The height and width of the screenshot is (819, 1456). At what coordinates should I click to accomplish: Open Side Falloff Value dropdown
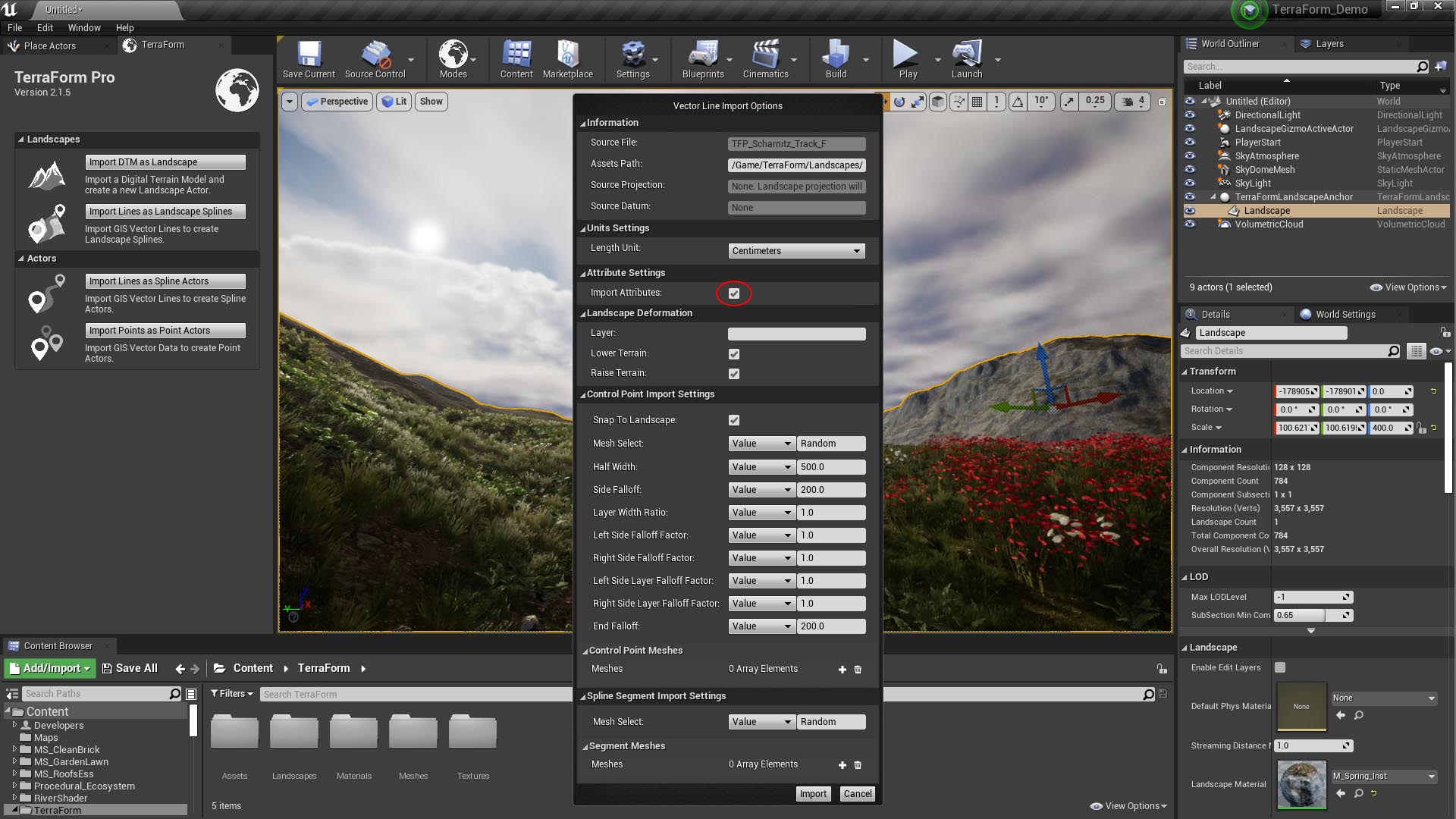pyautogui.click(x=761, y=490)
